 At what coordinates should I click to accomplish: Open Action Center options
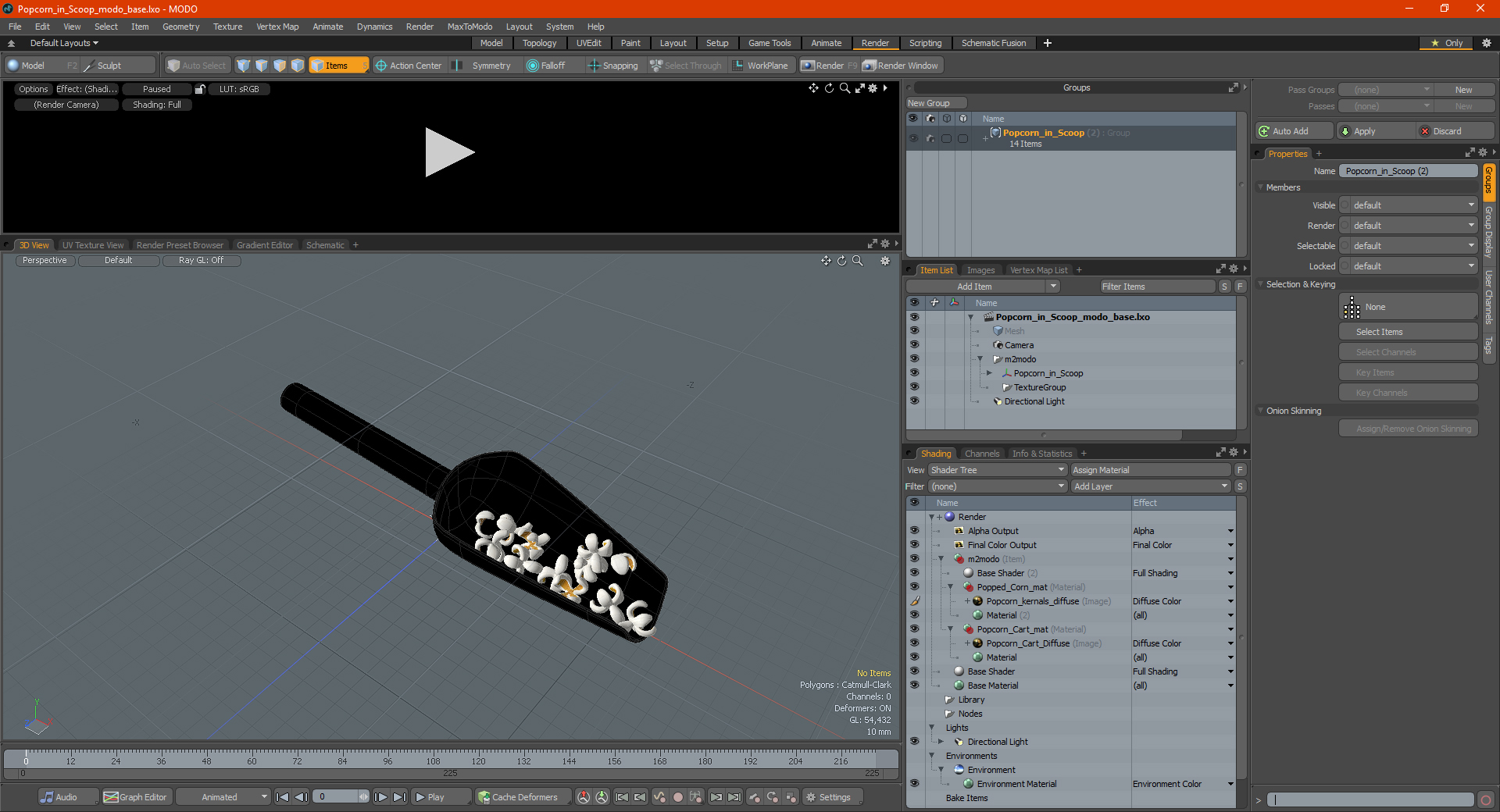[408, 66]
